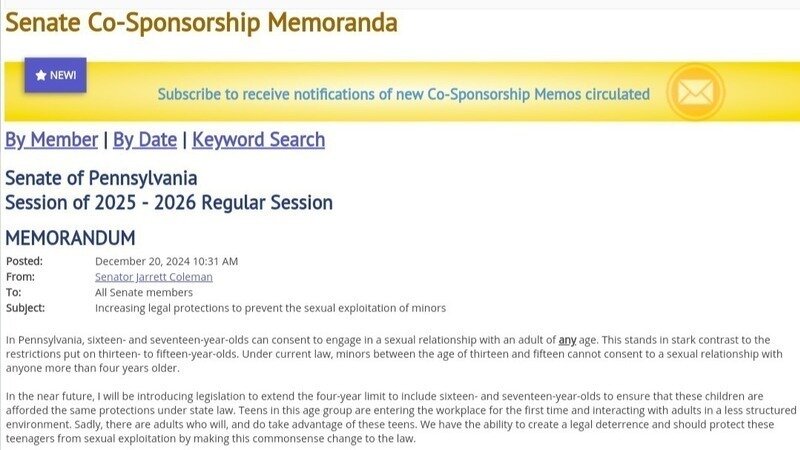Click the Senate of Pennsylvania heading

101,179
